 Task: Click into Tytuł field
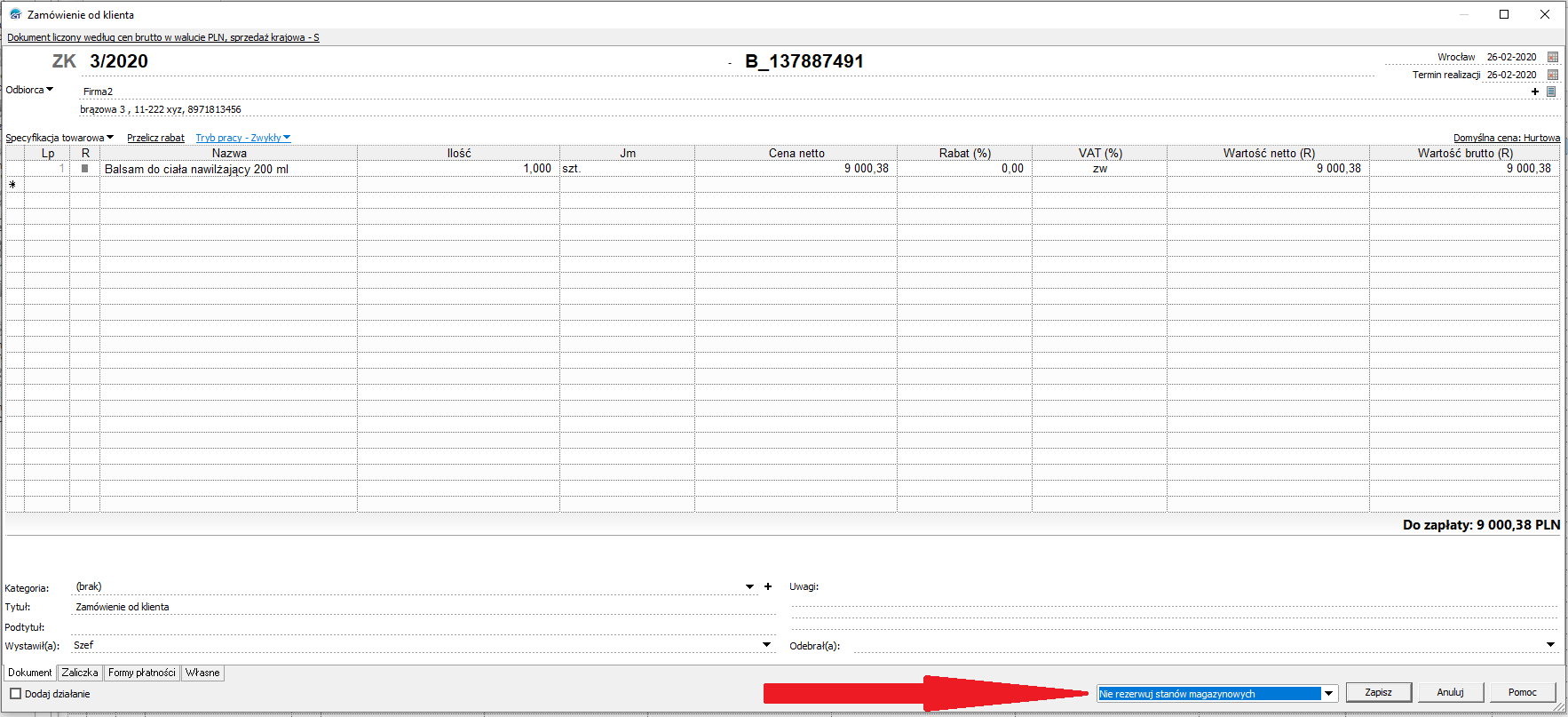[x=423, y=607]
